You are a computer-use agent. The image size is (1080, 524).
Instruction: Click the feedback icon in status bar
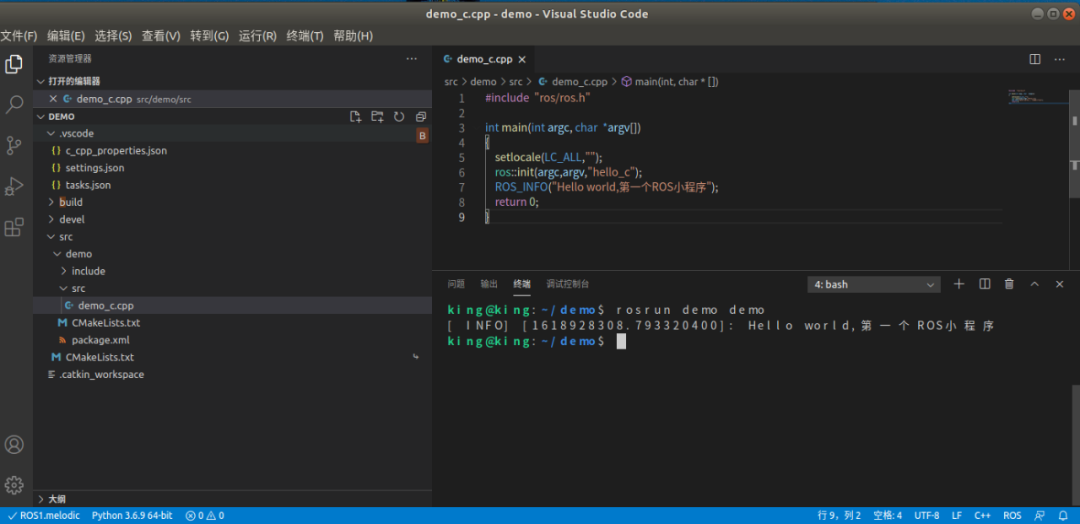pos(1039,516)
